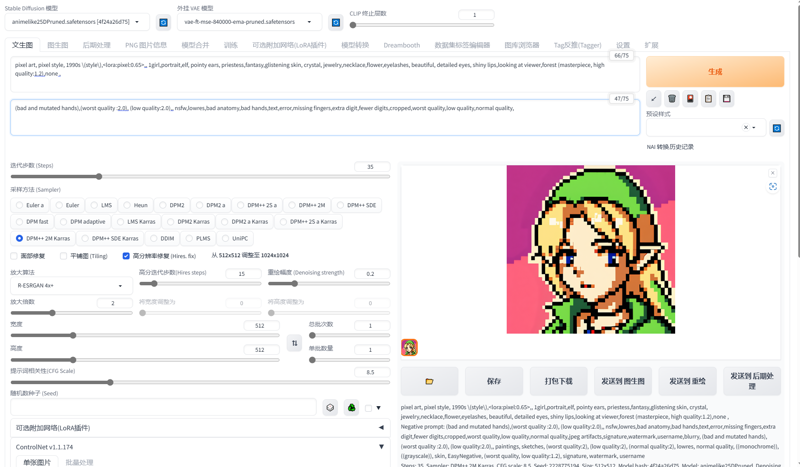
Task: Click the 保存 save button
Action: [493, 381]
